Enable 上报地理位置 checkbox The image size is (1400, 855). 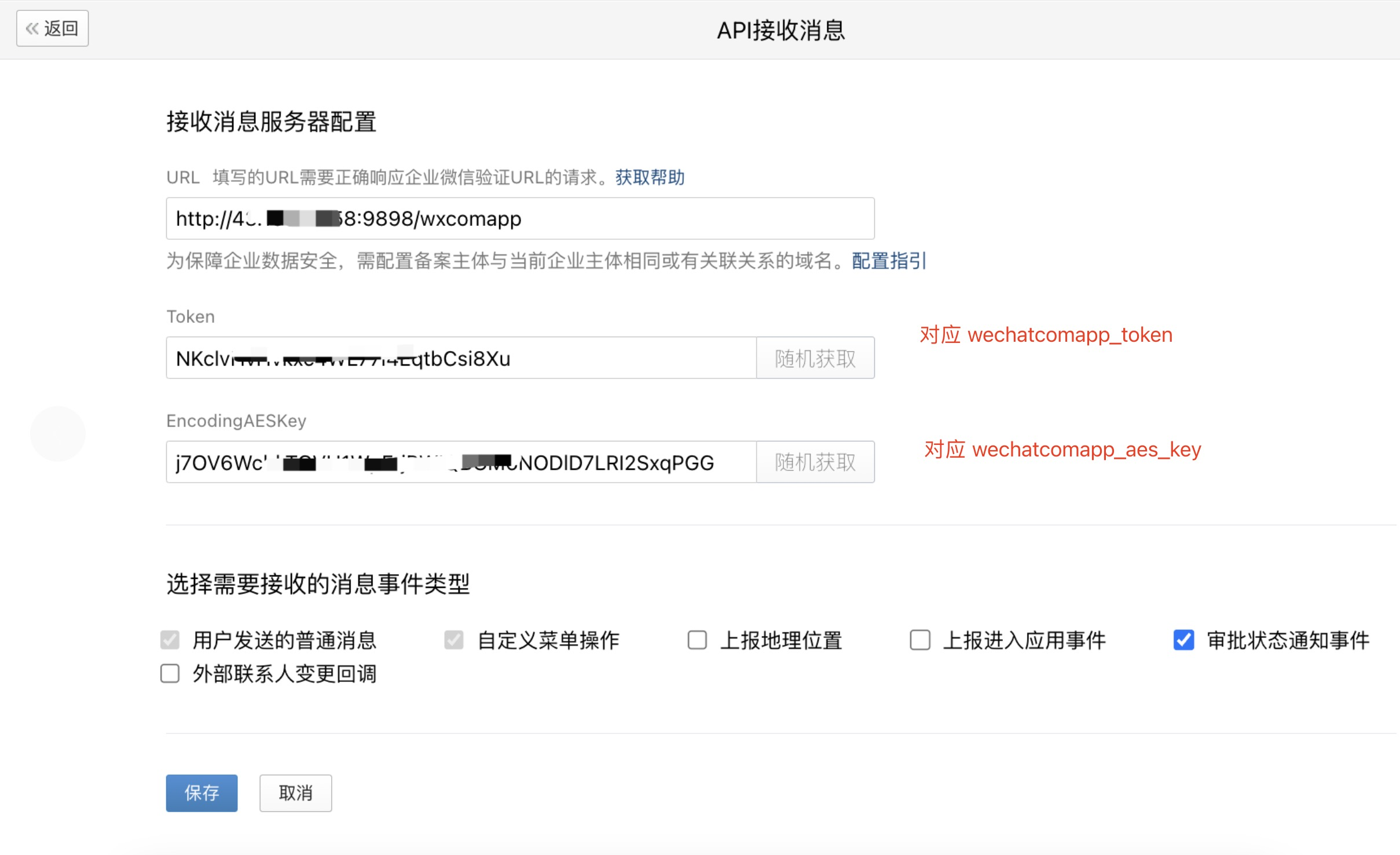pyautogui.click(x=697, y=640)
